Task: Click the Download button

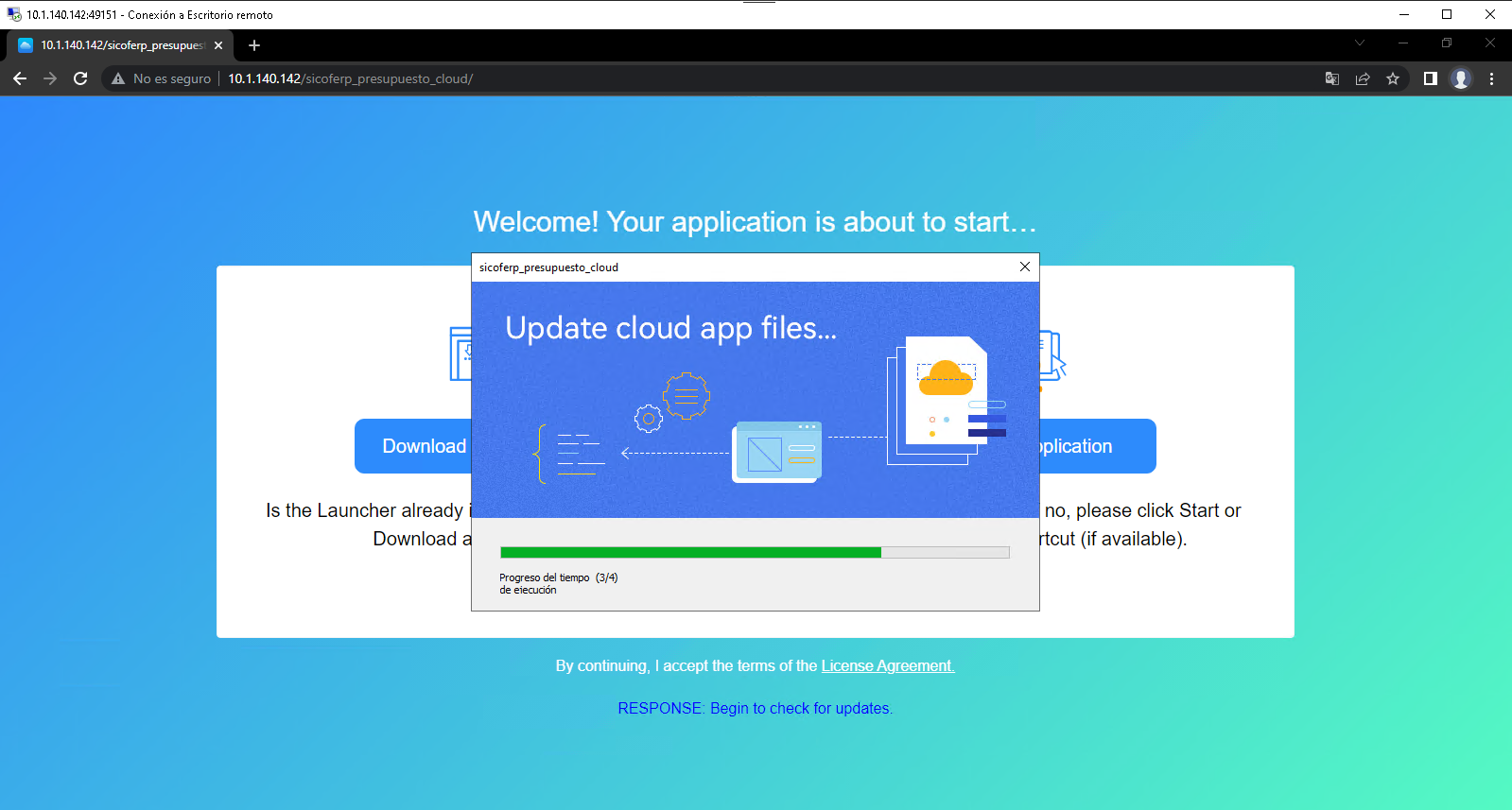Action: (414, 446)
